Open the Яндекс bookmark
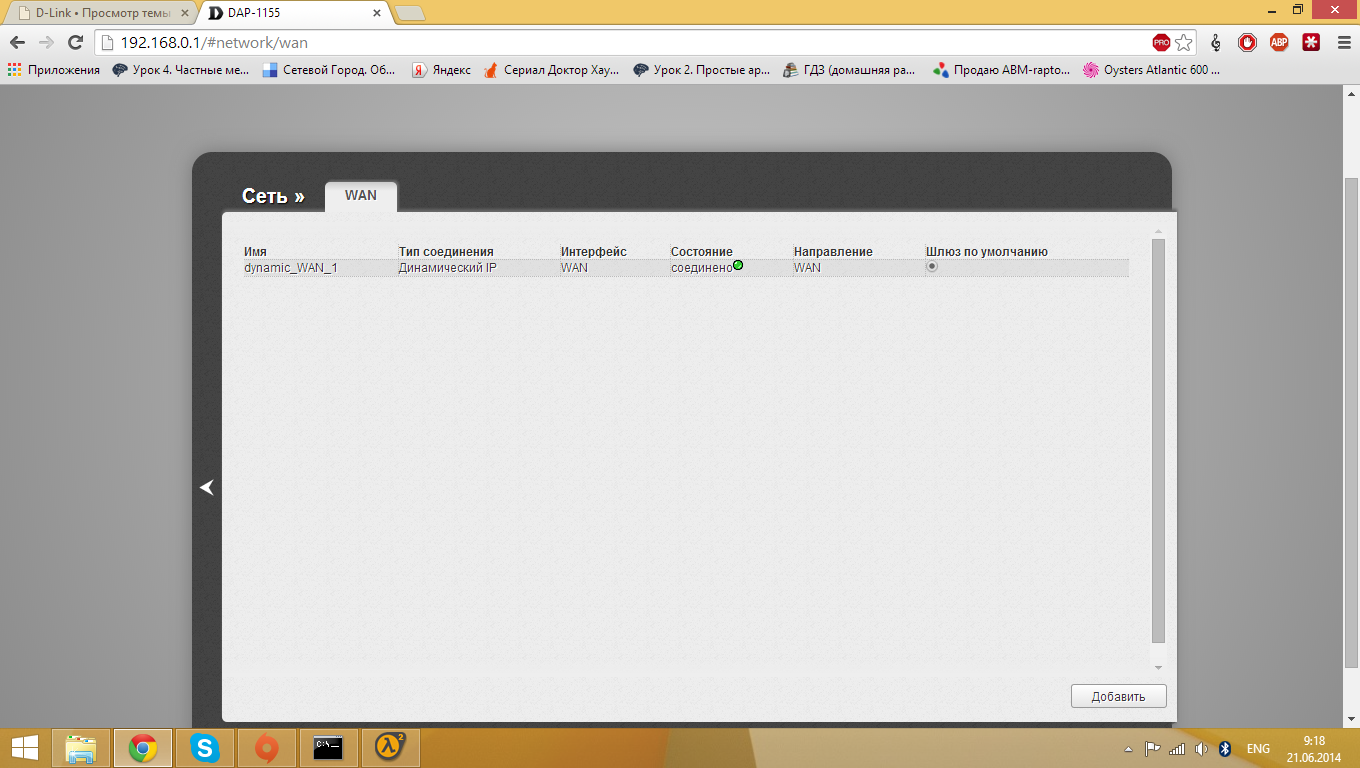The height and width of the screenshot is (768, 1360). pyautogui.click(x=441, y=70)
